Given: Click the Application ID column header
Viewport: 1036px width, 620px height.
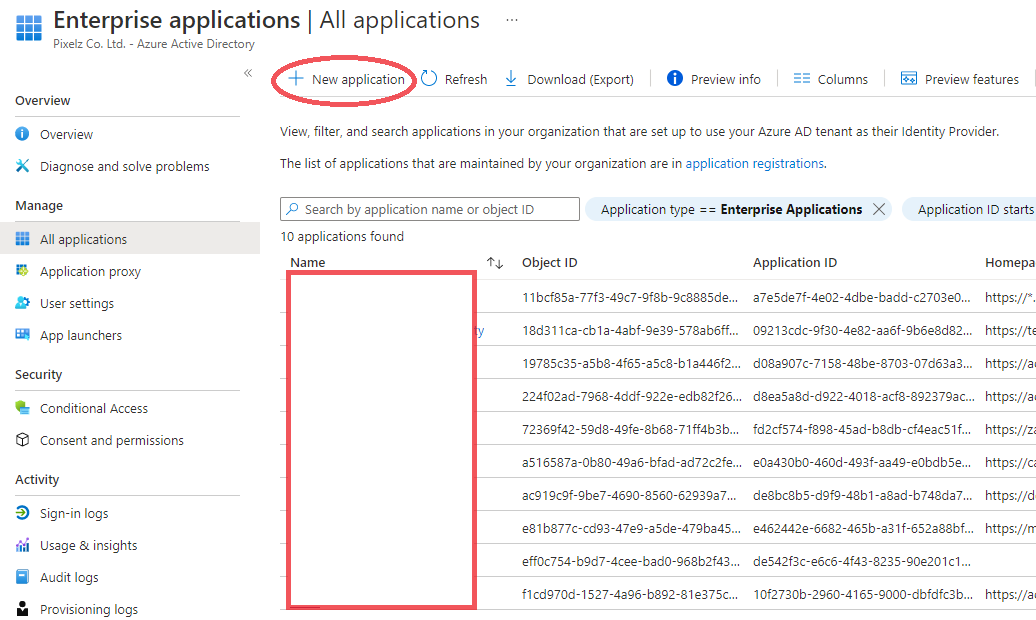Looking at the screenshot, I should click(794, 262).
